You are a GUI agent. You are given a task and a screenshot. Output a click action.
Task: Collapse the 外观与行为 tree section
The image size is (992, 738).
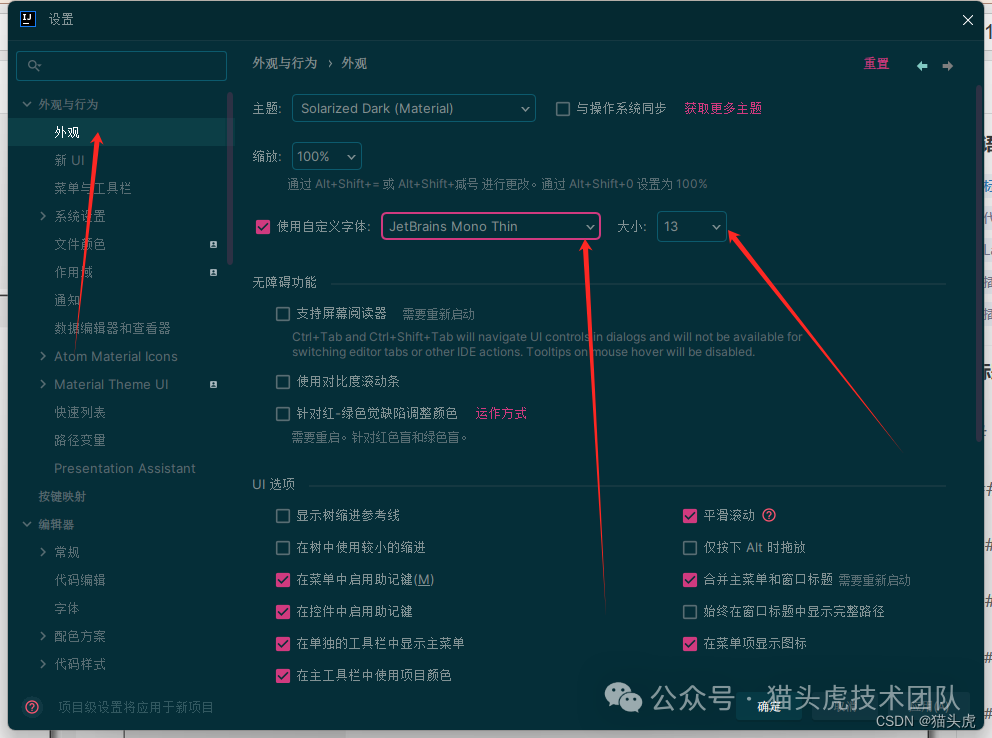point(27,104)
